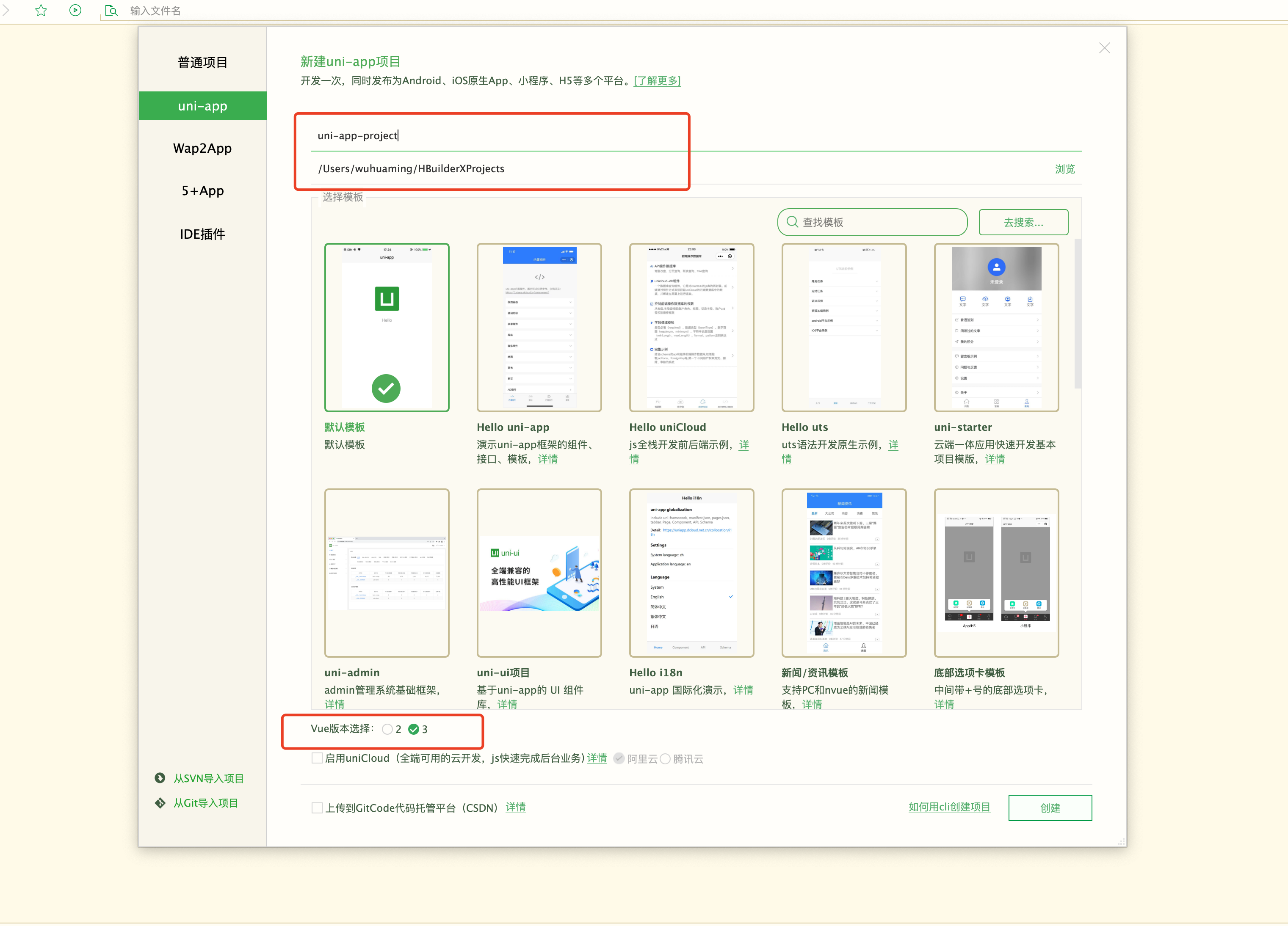Select the Hello uni-app template thumbnail

[x=539, y=328]
